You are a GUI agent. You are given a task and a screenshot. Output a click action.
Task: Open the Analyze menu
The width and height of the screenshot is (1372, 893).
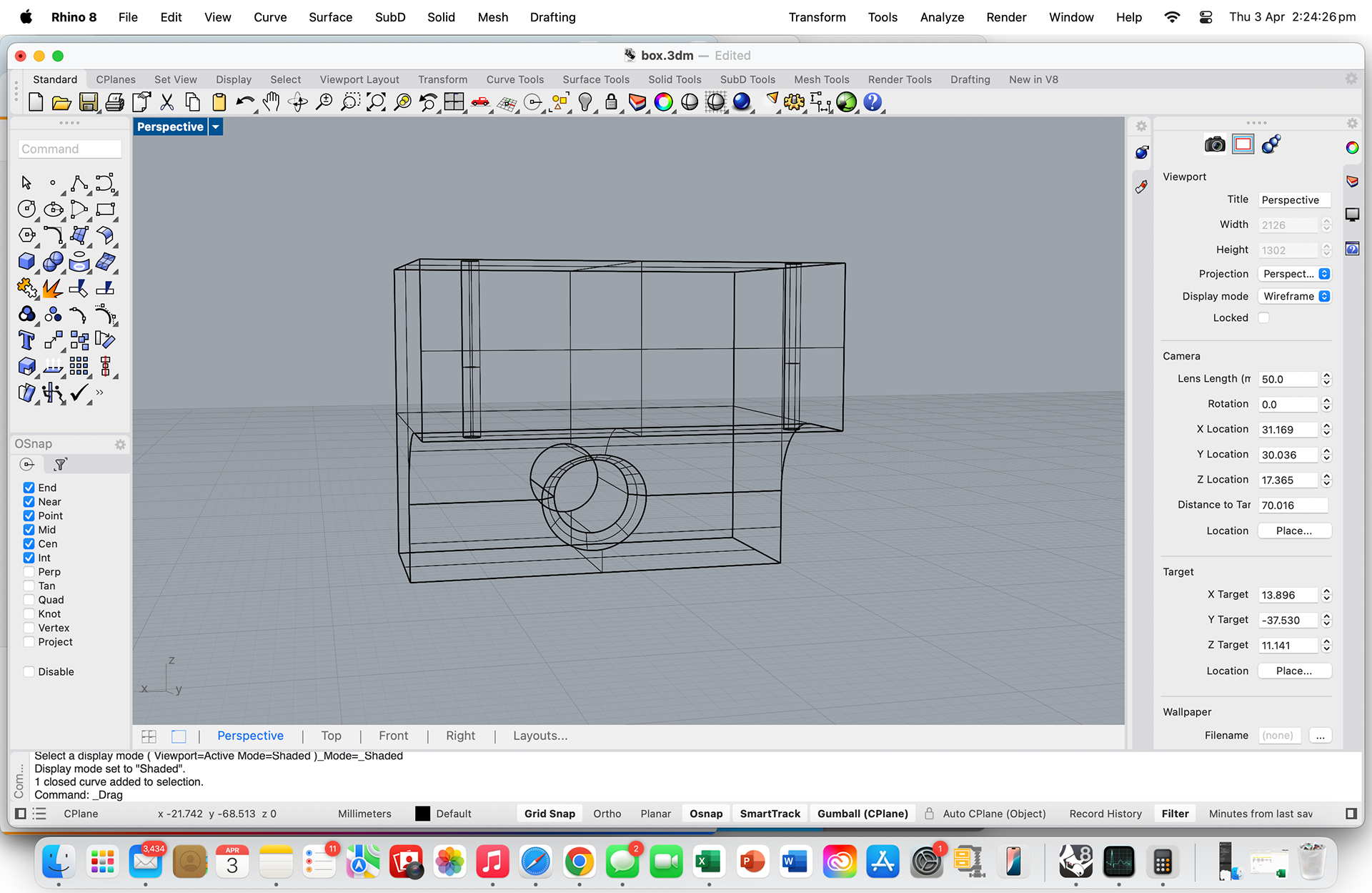pos(942,17)
